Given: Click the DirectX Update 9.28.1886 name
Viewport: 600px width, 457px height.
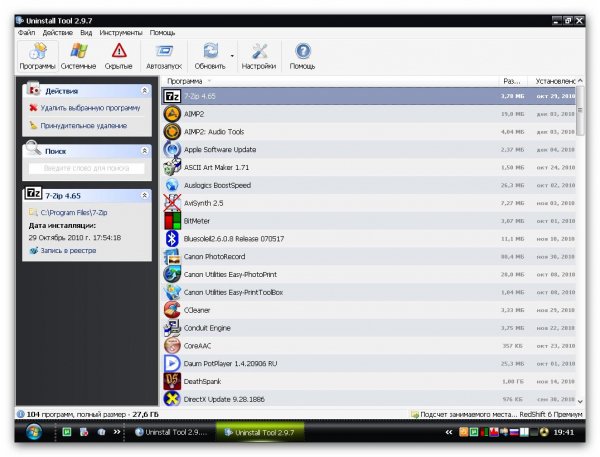Looking at the screenshot, I should pyautogui.click(x=224, y=399).
